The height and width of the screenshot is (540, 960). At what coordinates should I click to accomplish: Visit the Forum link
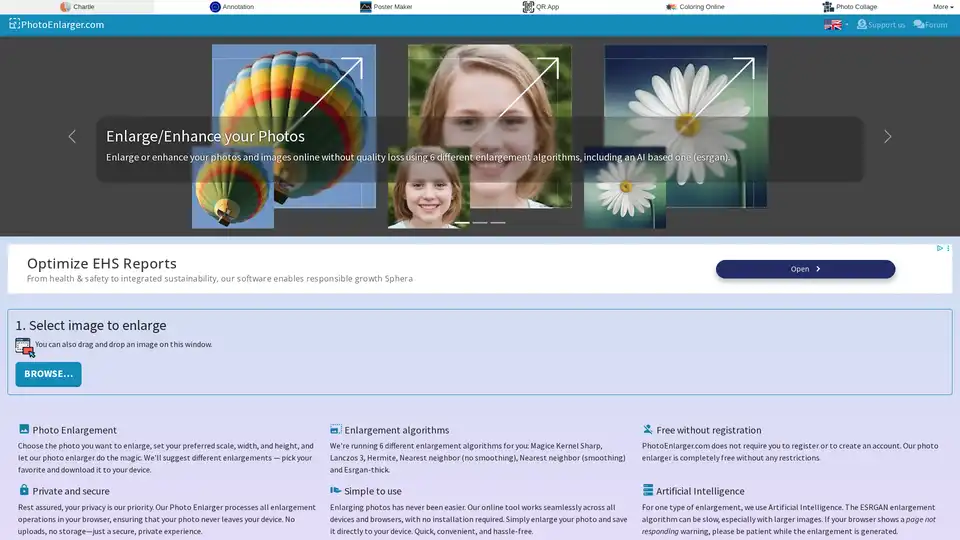[x=930, y=24]
